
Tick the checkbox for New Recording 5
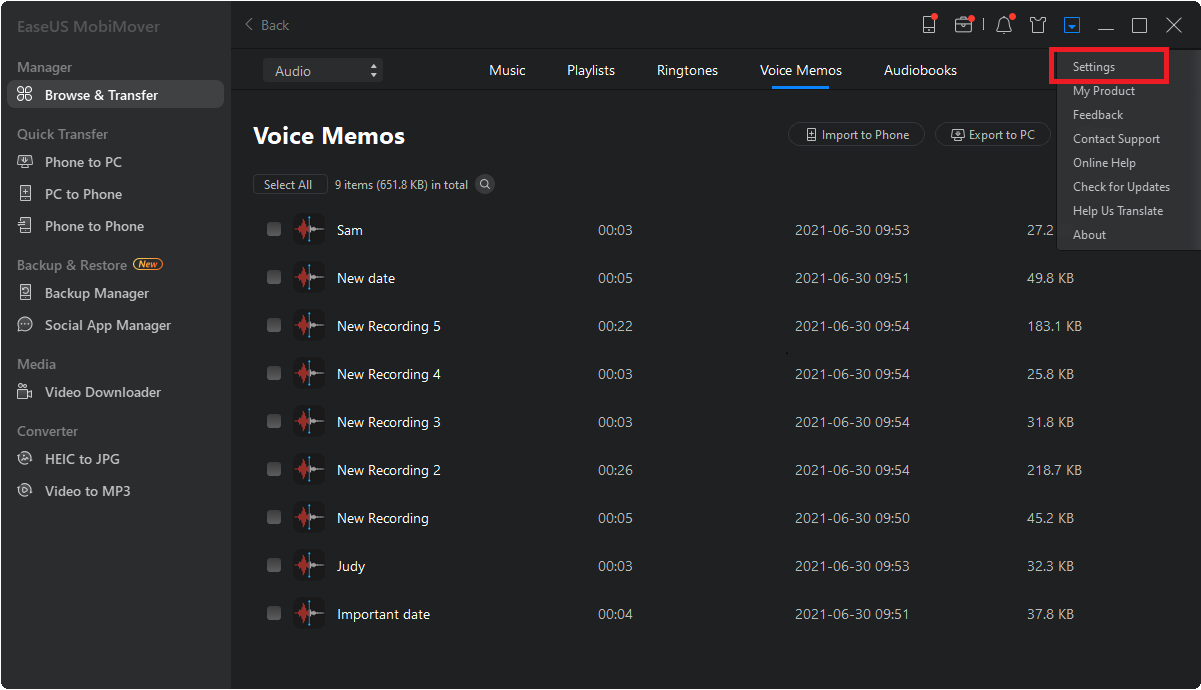pyautogui.click(x=274, y=326)
